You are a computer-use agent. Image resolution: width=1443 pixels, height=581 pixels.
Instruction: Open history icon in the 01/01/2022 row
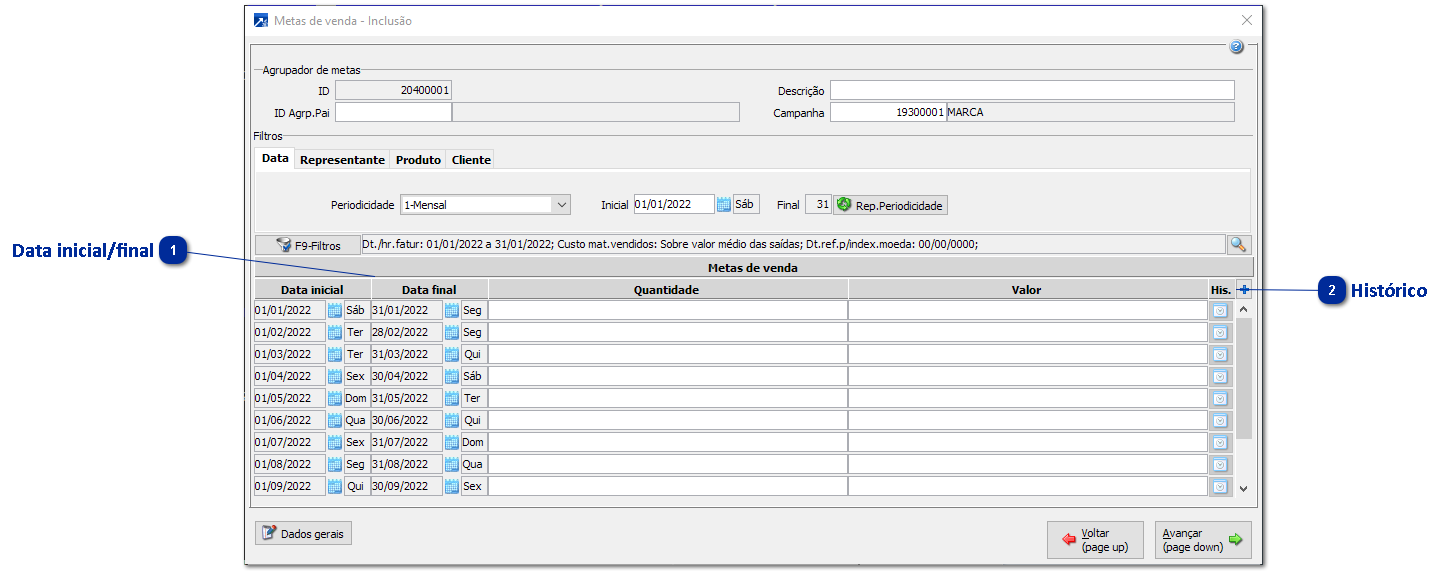[1220, 311]
